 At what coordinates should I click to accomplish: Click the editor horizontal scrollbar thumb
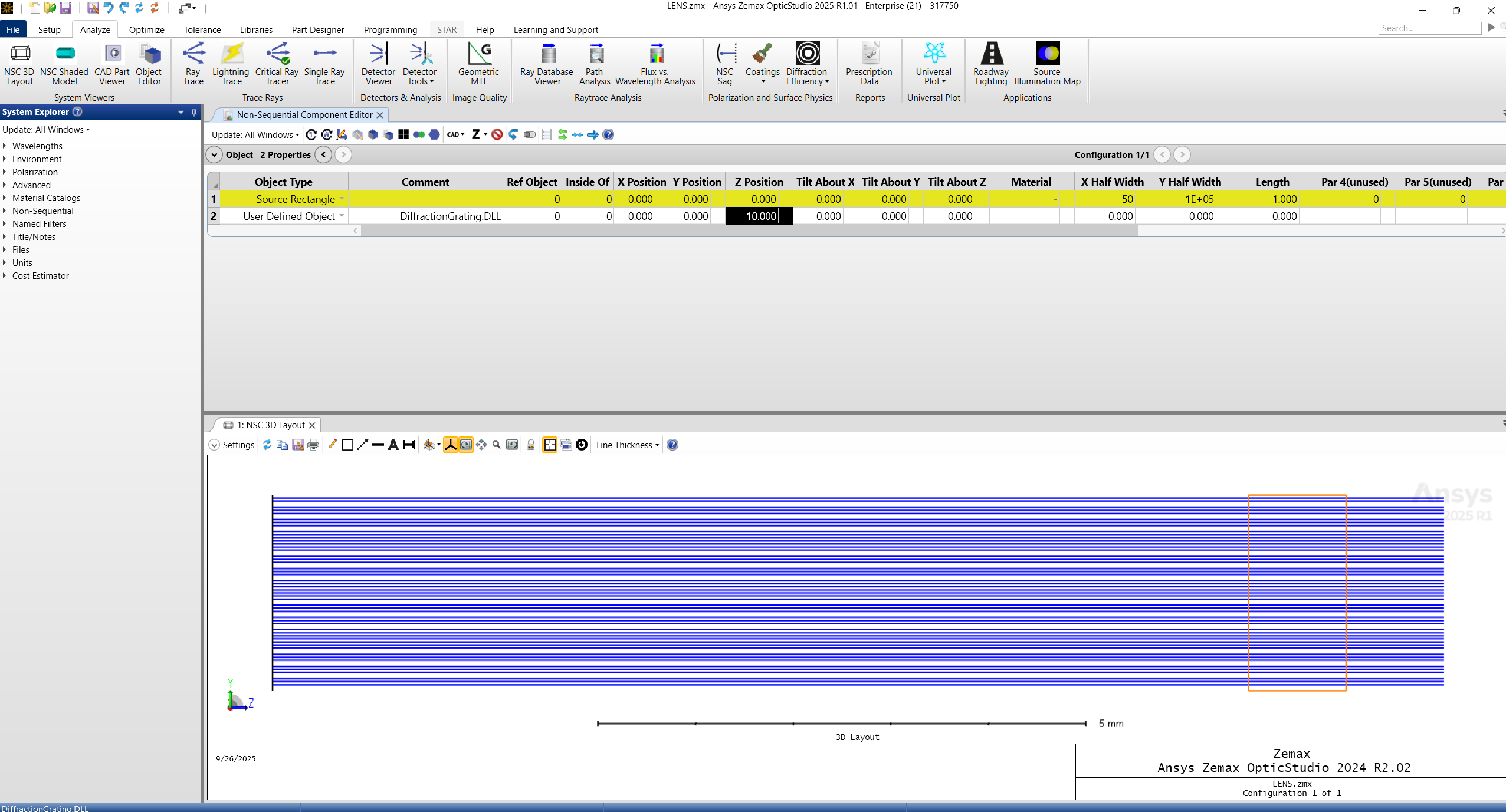(748, 231)
